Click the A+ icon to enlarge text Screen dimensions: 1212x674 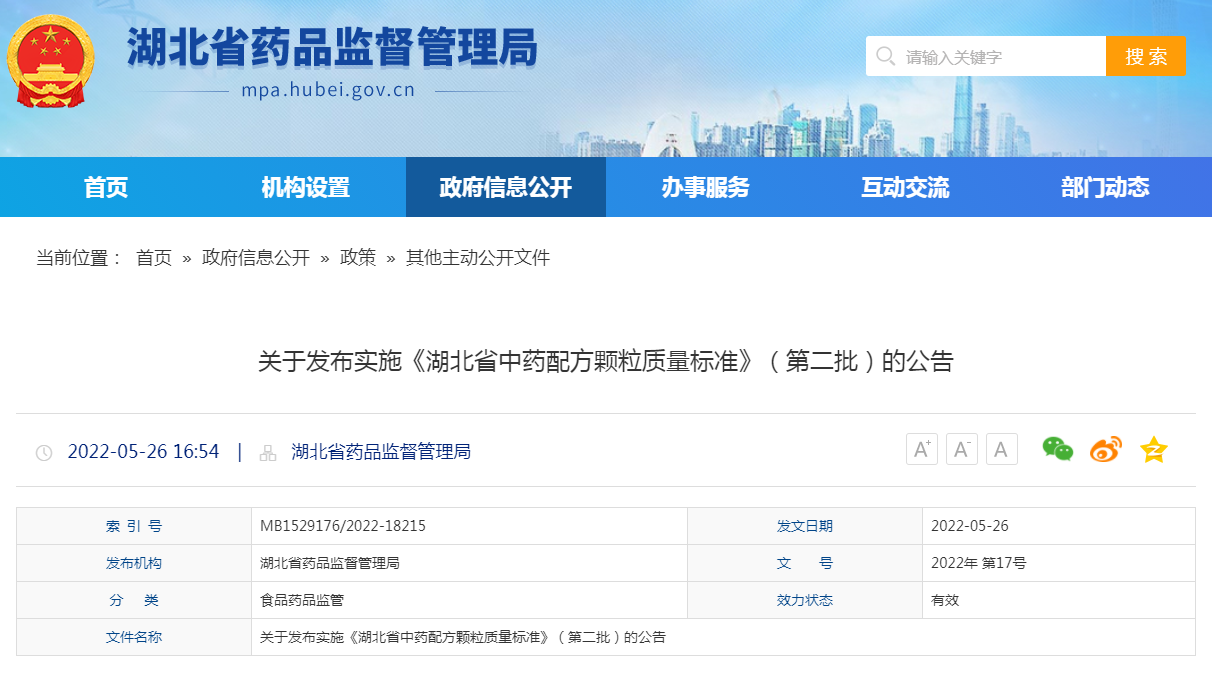tap(921, 449)
